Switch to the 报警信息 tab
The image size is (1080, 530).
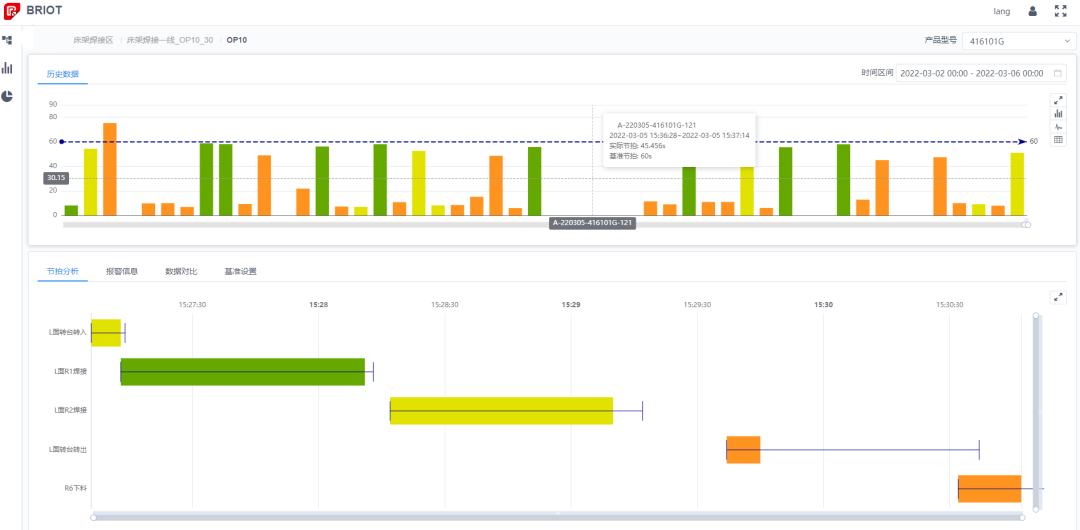point(122,271)
